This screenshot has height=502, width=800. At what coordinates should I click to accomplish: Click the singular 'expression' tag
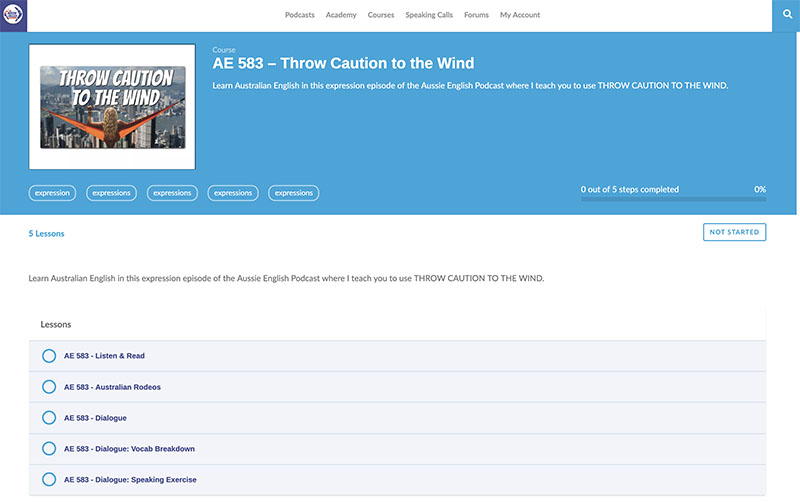[52, 193]
